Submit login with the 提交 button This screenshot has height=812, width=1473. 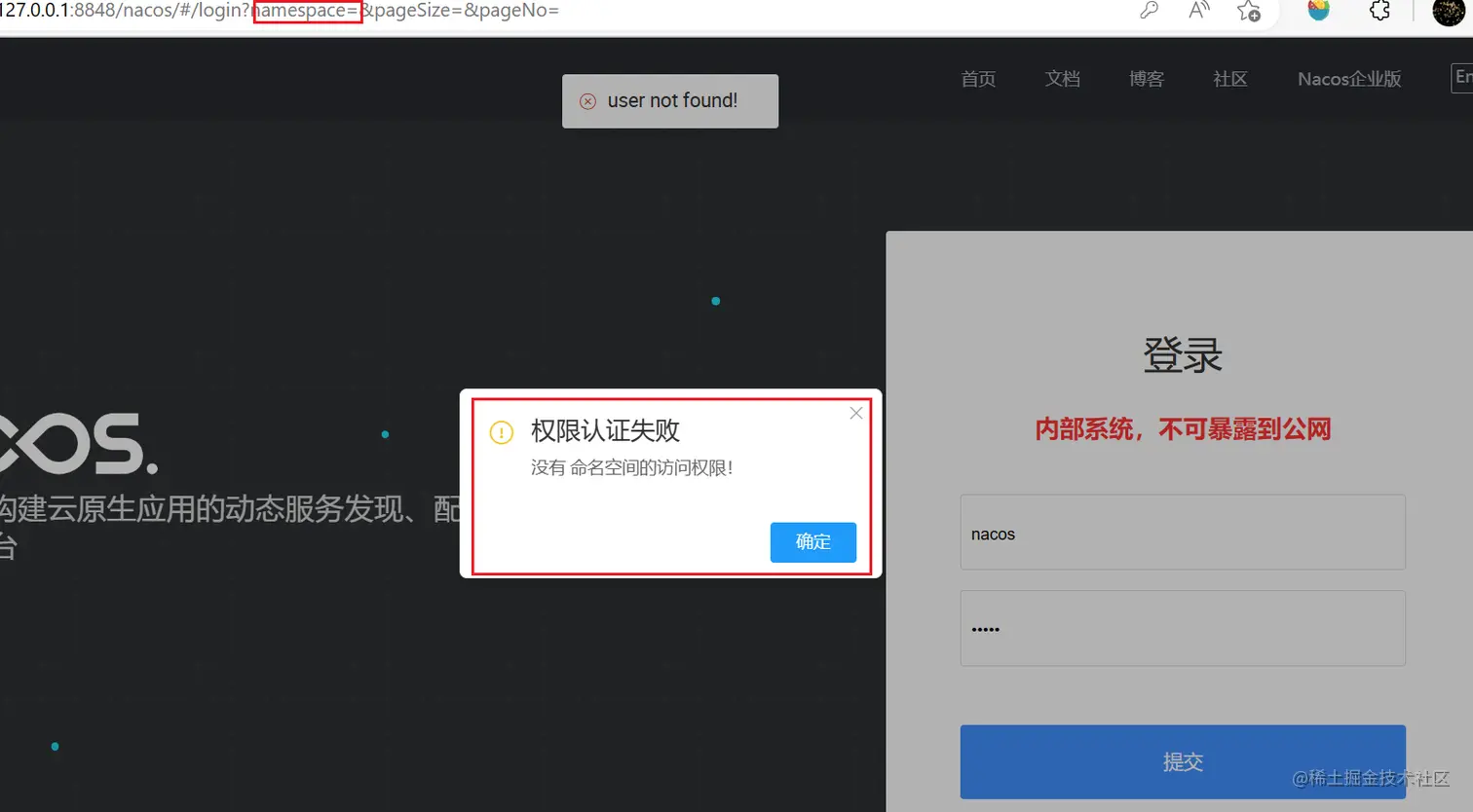coord(1183,761)
